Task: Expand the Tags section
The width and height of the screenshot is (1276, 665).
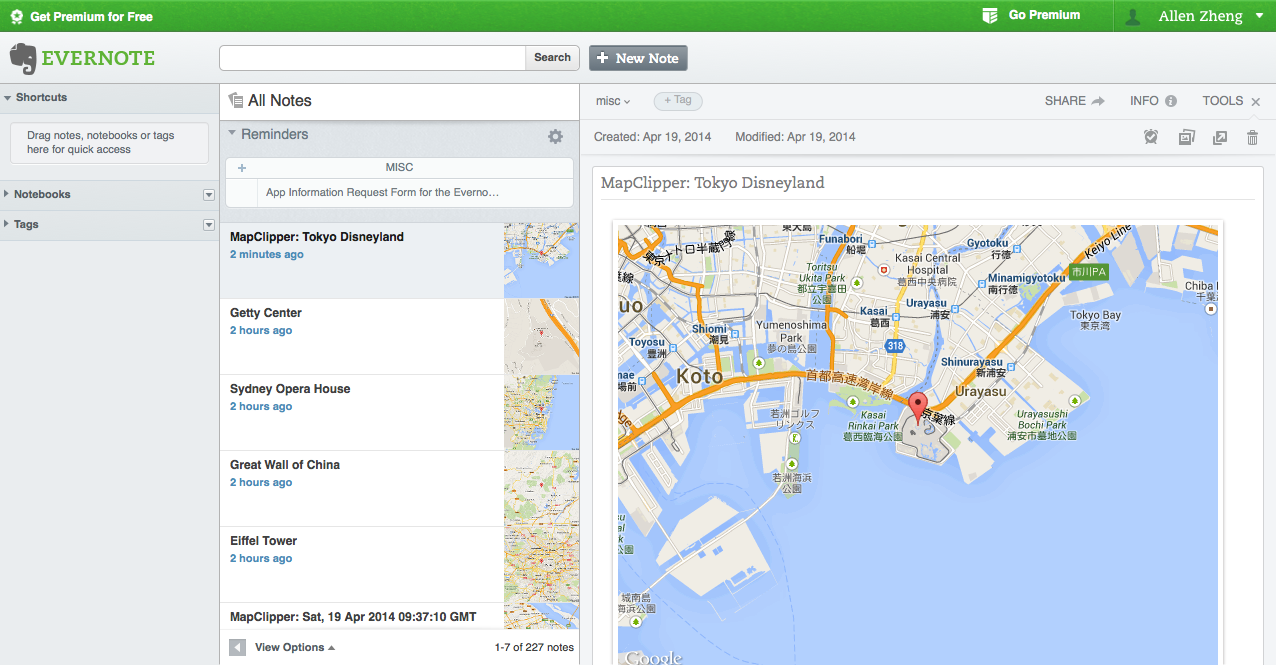Action: [x=8, y=224]
